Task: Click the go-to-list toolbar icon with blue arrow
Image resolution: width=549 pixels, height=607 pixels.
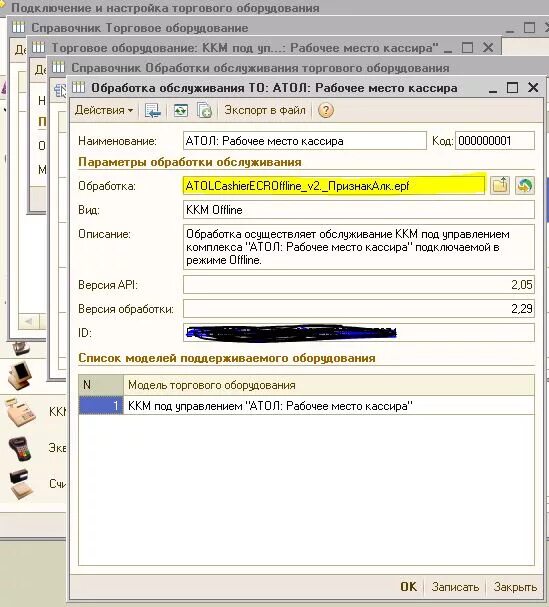Action: tap(153, 110)
